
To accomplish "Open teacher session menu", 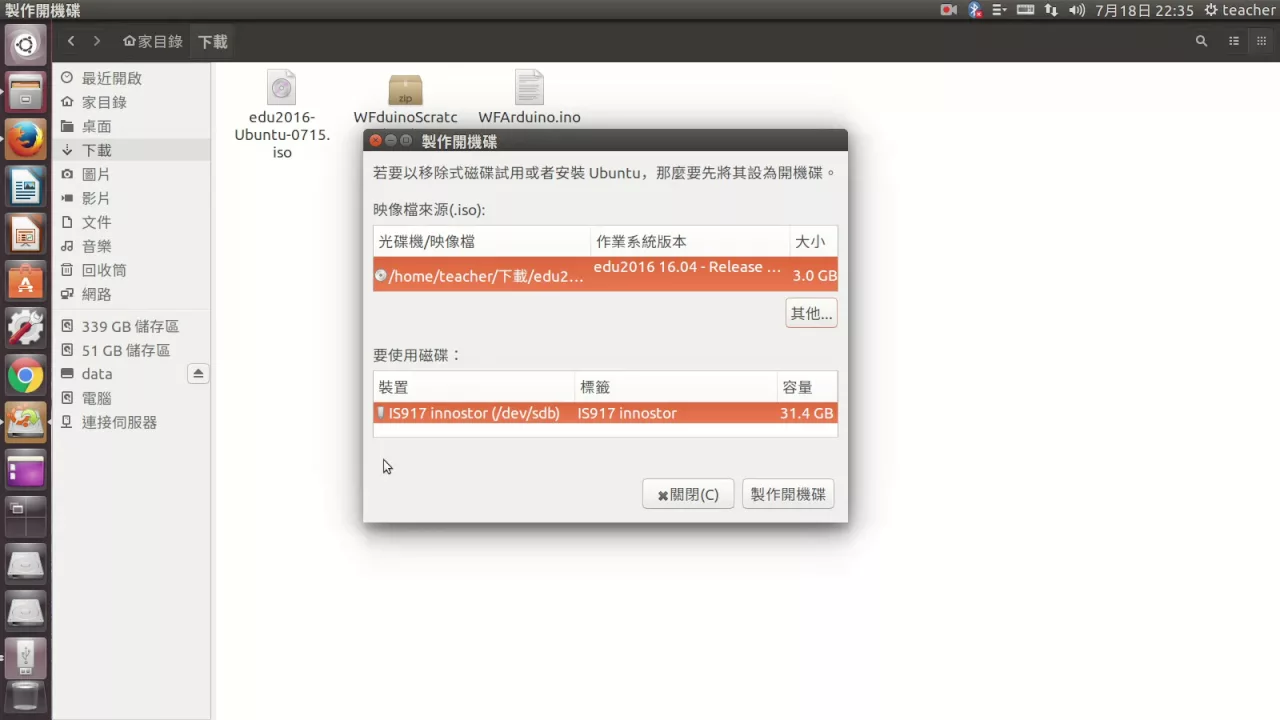I will point(1240,10).
